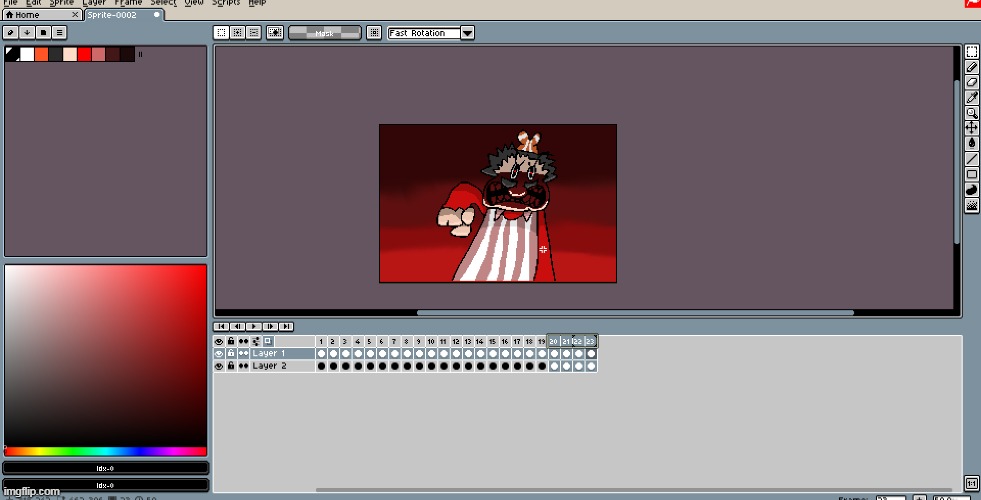981x500 pixels.
Task: Open the Presets palette button
Action: click(x=43, y=33)
